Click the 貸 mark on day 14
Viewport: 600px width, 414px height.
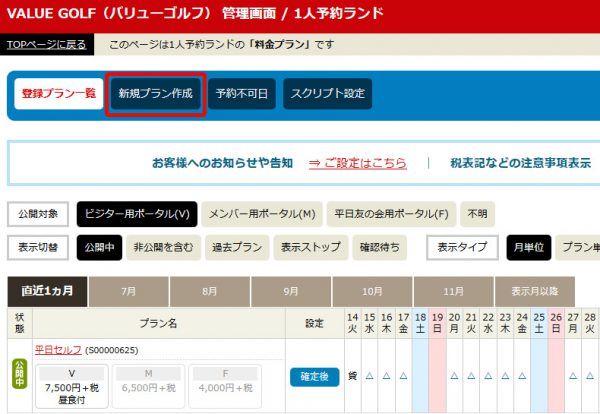point(352,376)
